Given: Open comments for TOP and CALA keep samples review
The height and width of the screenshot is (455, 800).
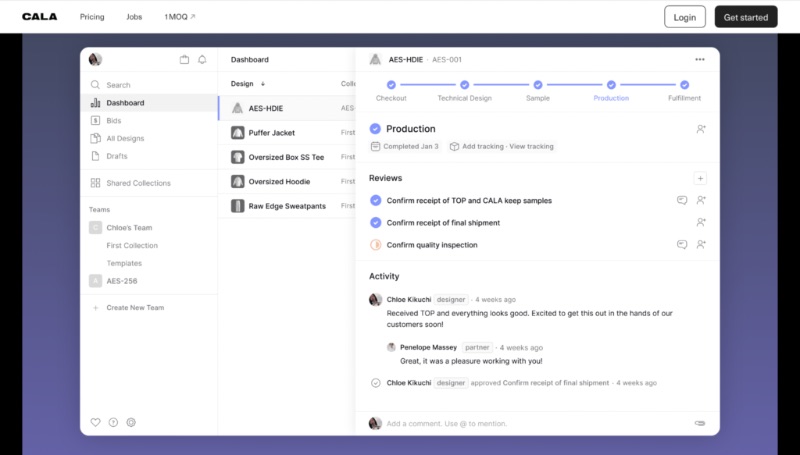Looking at the screenshot, I should (x=682, y=200).
